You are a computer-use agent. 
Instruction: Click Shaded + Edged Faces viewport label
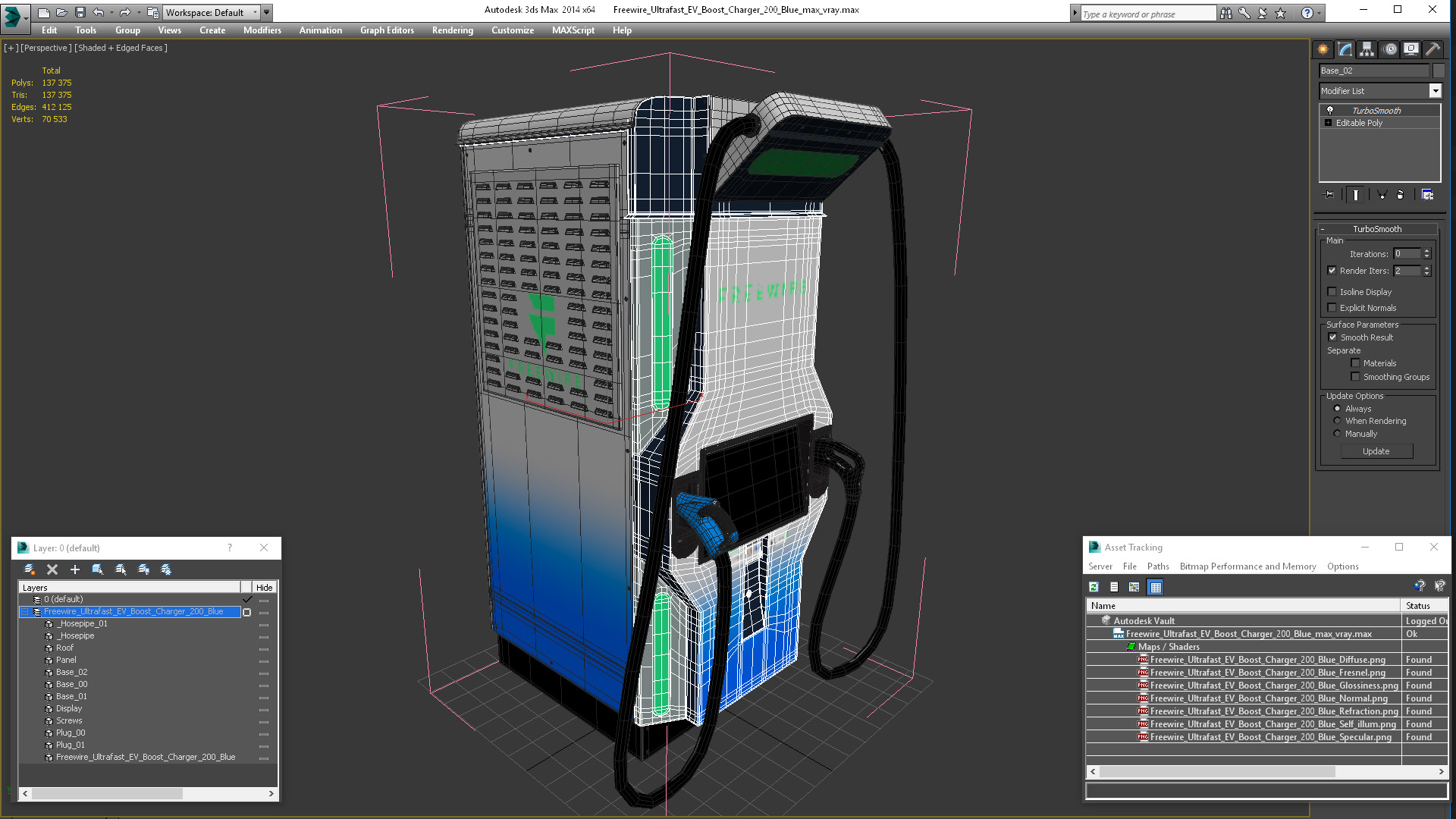(121, 48)
